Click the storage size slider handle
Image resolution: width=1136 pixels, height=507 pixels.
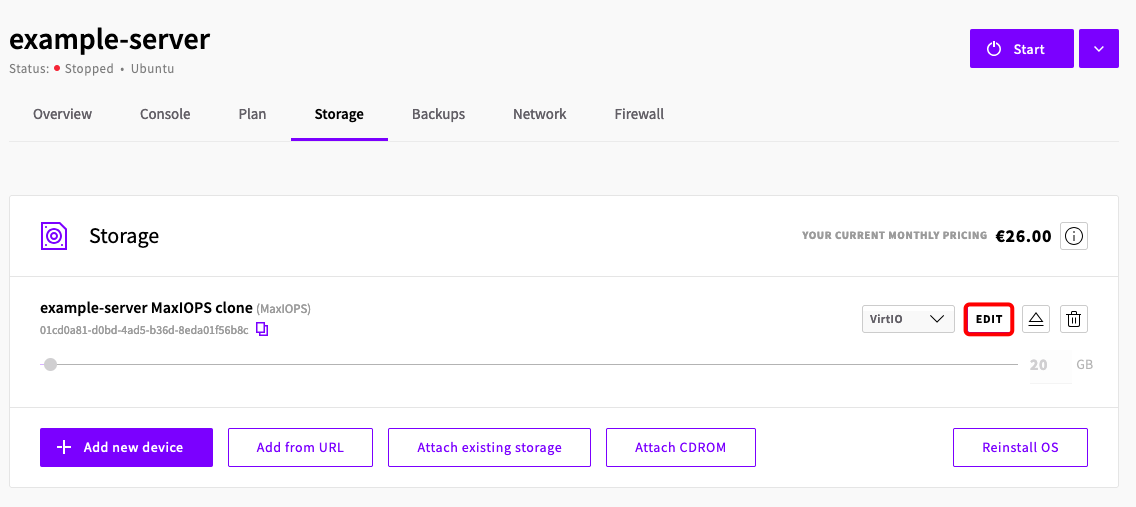tap(50, 364)
